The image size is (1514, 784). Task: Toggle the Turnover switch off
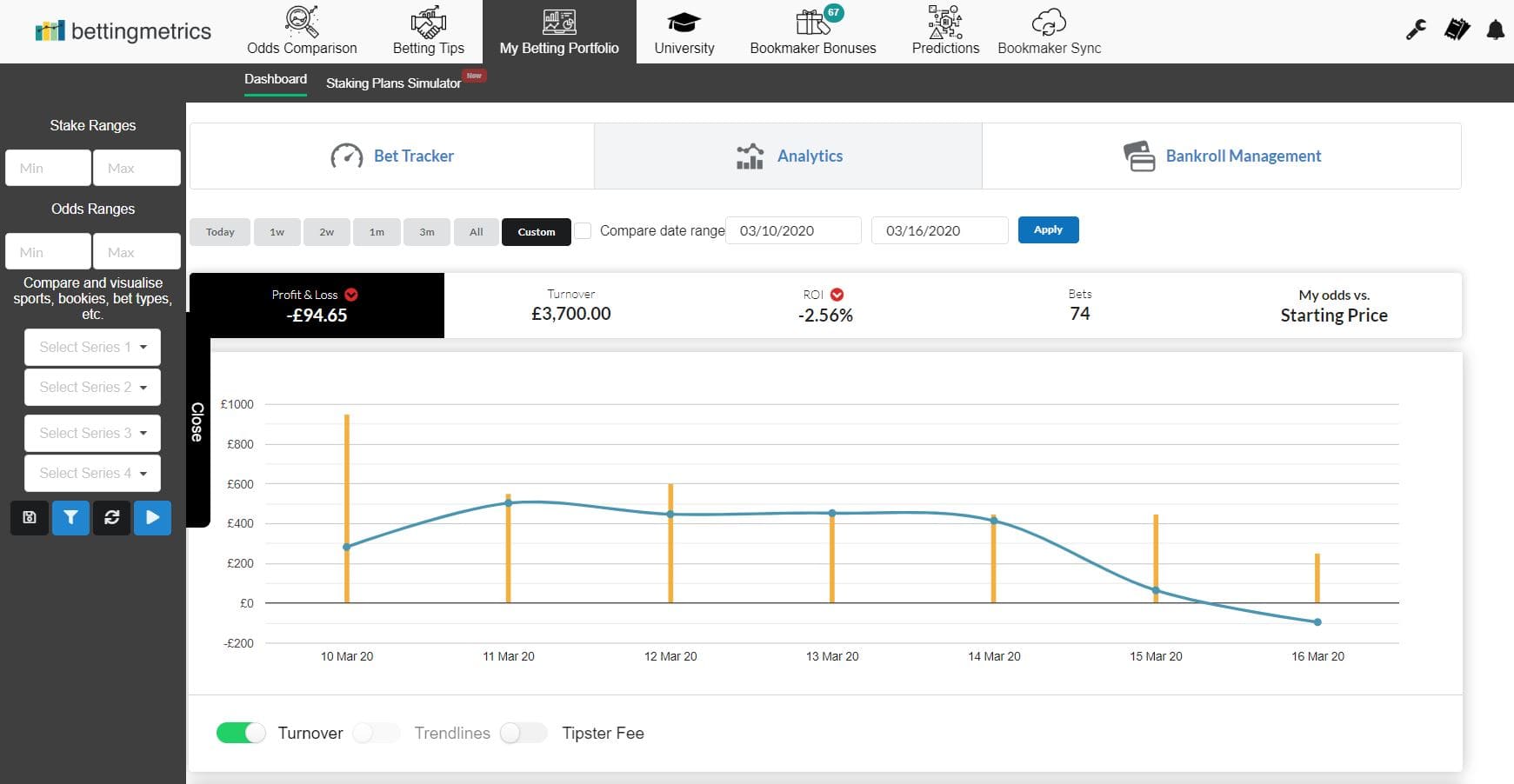241,733
